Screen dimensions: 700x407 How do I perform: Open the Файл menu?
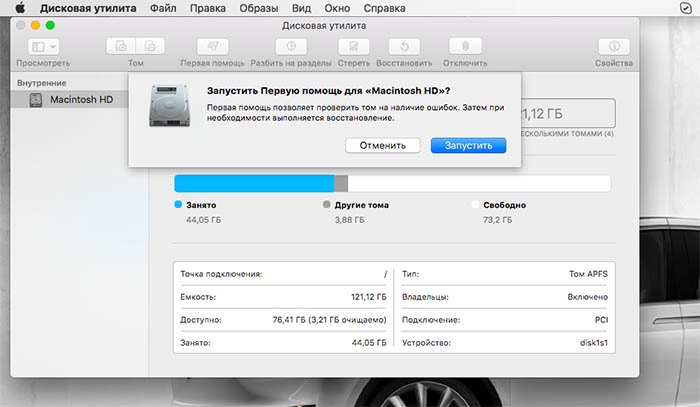coord(163,8)
